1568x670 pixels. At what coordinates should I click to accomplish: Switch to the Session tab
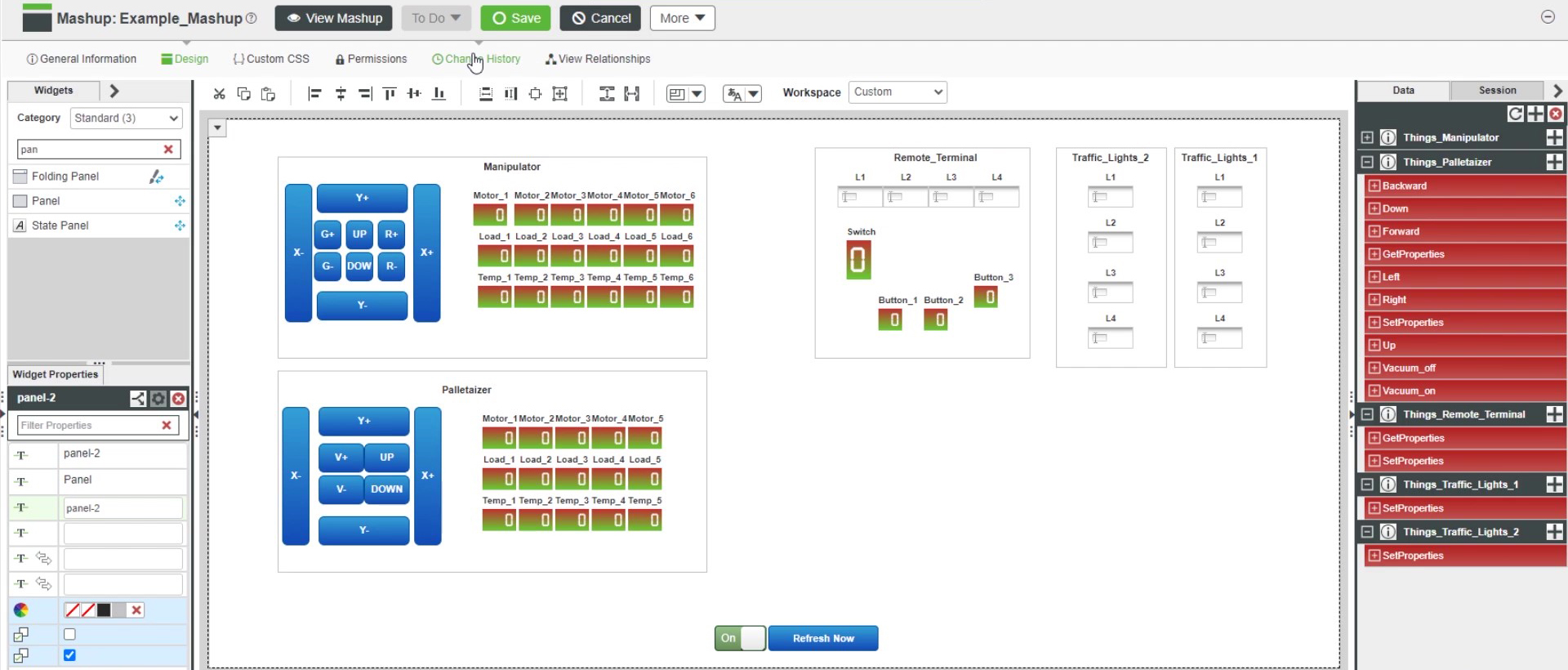pyautogui.click(x=1497, y=91)
